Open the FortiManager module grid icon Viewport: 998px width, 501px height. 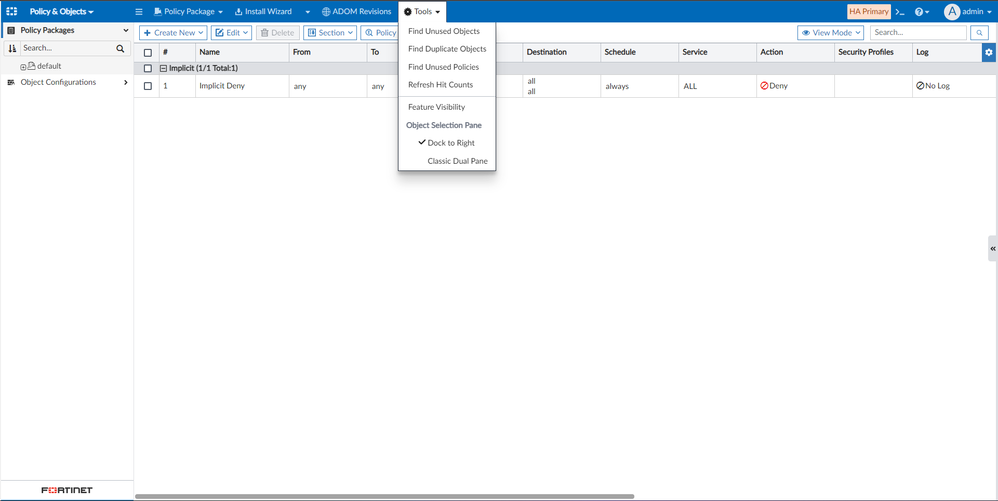(x=11, y=11)
